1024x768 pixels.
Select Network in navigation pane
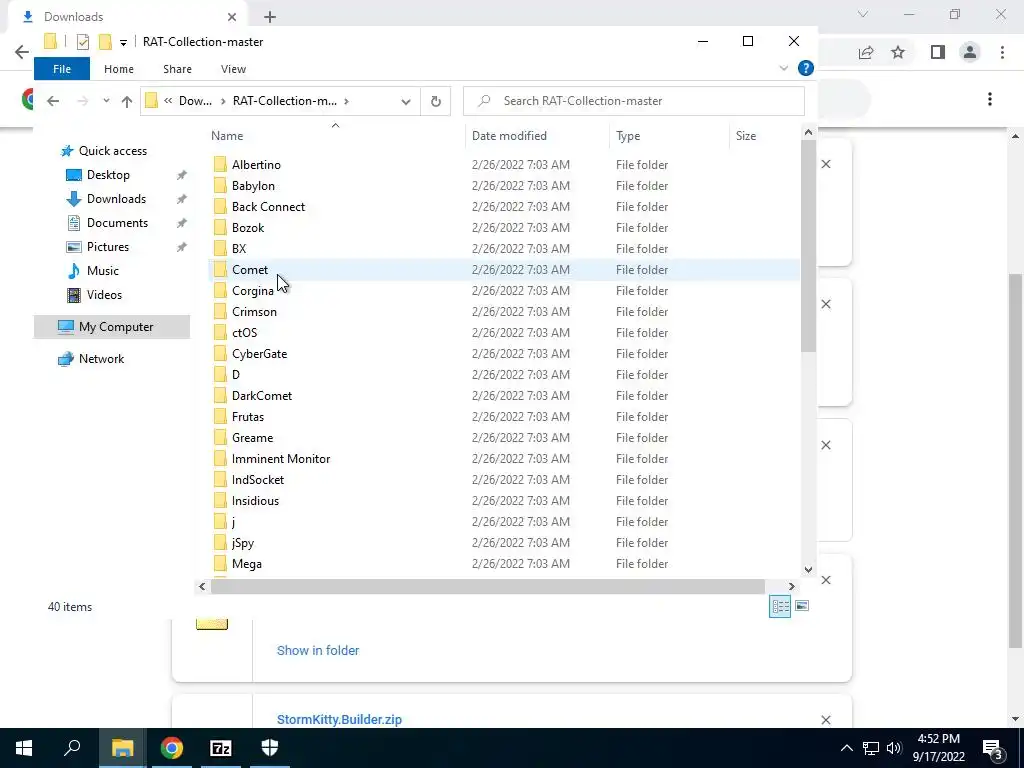coord(101,359)
